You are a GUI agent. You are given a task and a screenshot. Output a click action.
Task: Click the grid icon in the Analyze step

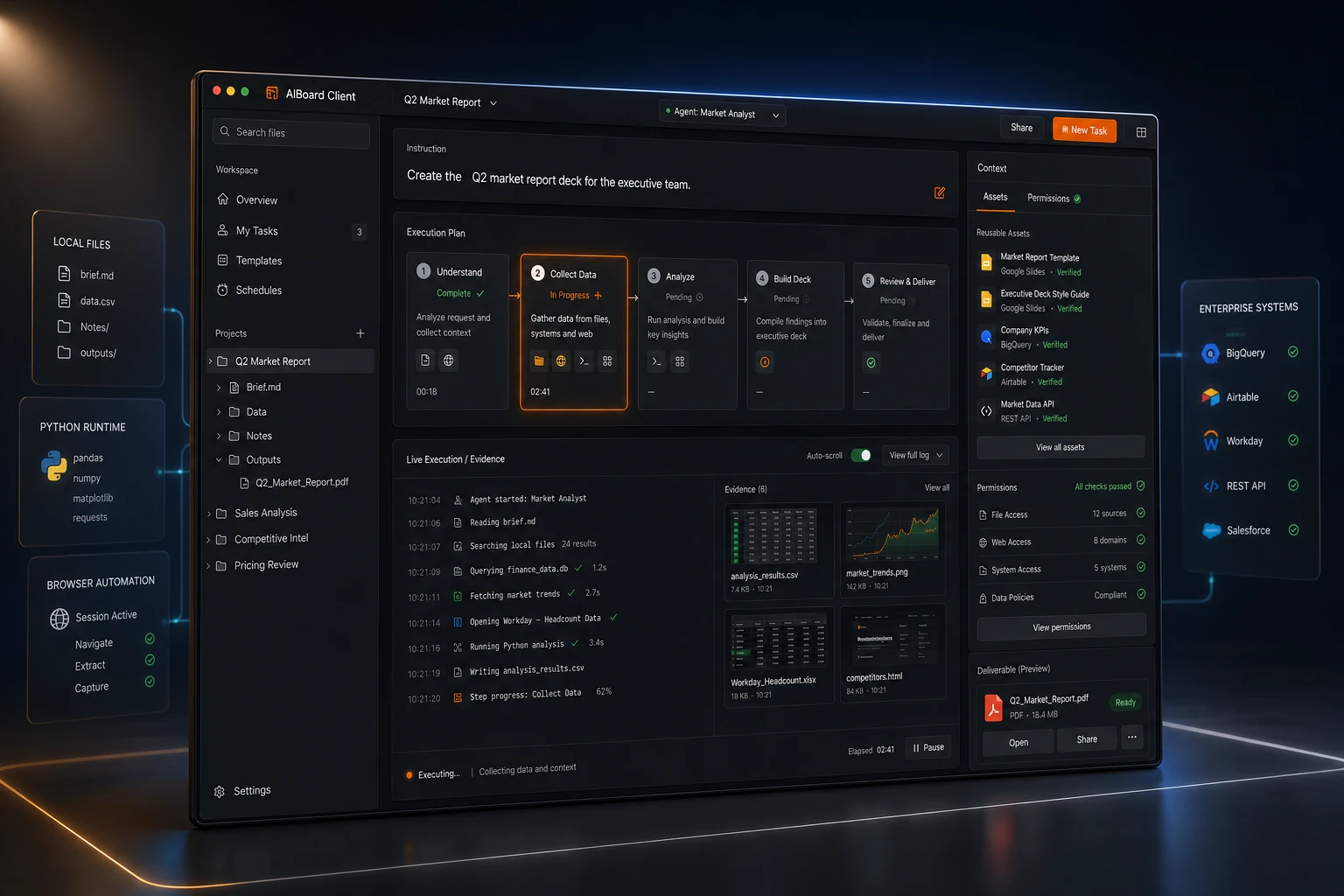(680, 360)
